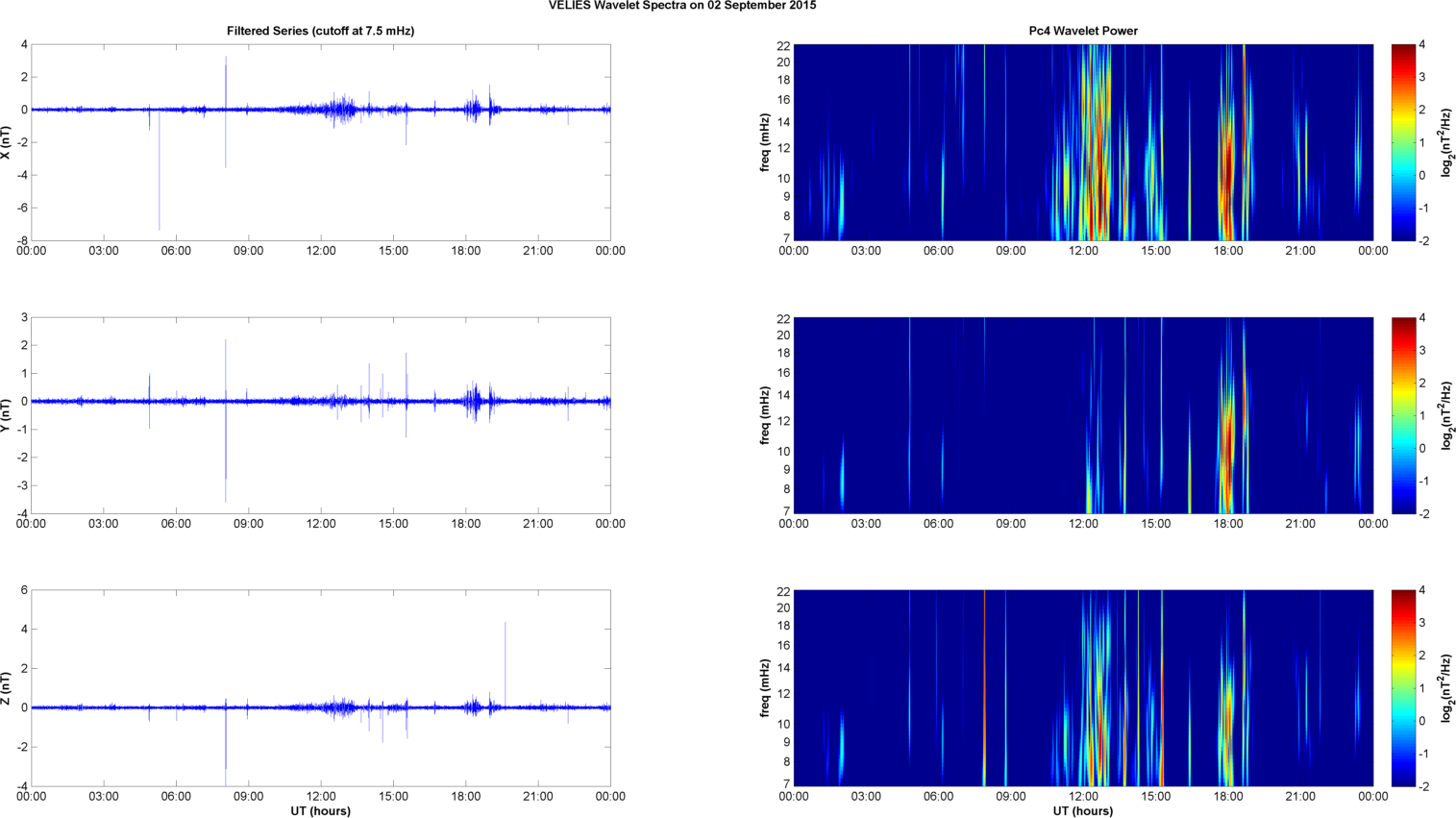Image resolution: width=1456 pixels, height=818 pixels.
Task: Click the Filtered Series cutoff subtitle
Action: tap(320, 31)
